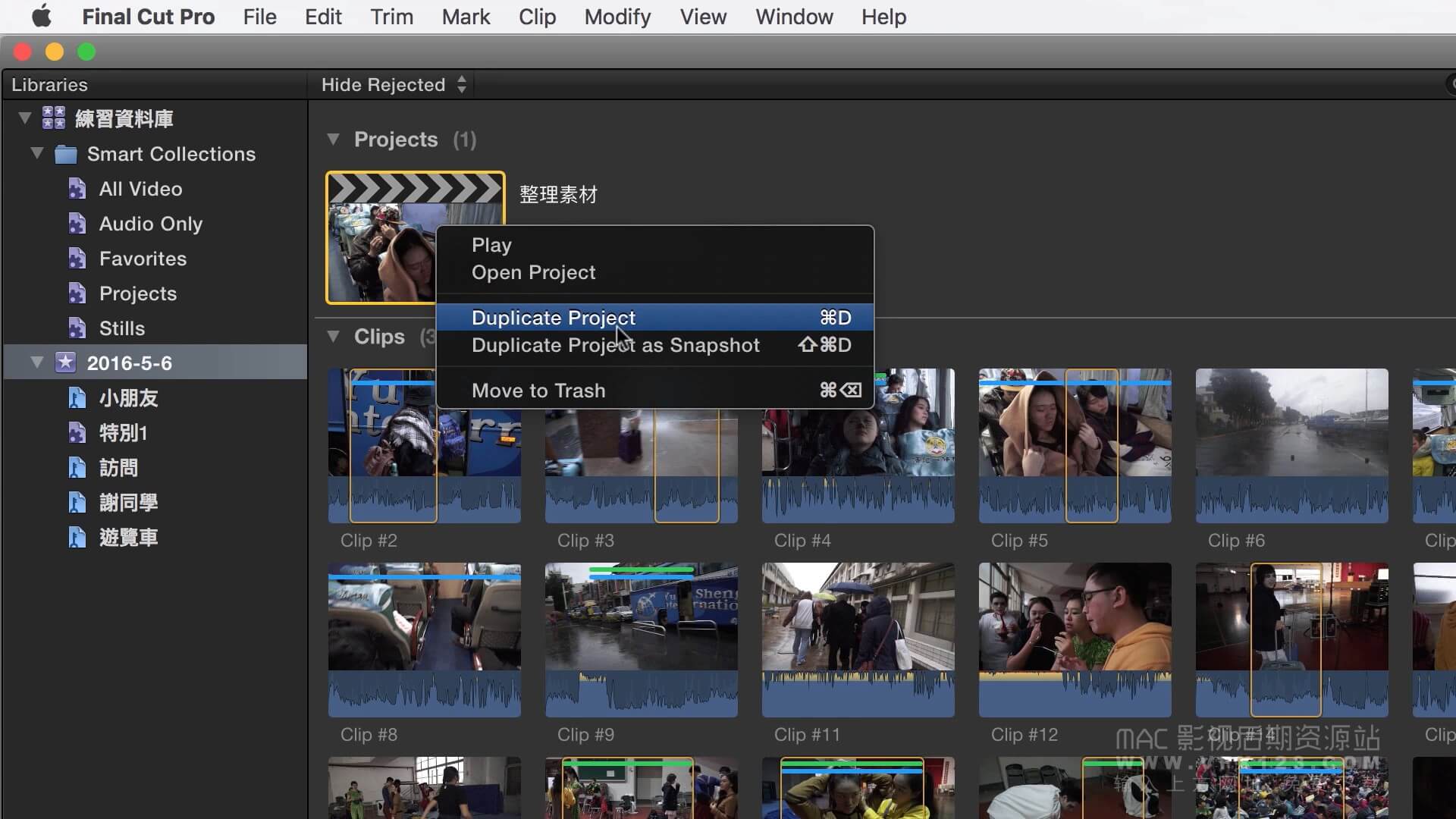Screen dimensions: 1456x819
Task: Collapse the Projects section triangle
Action: (x=333, y=140)
